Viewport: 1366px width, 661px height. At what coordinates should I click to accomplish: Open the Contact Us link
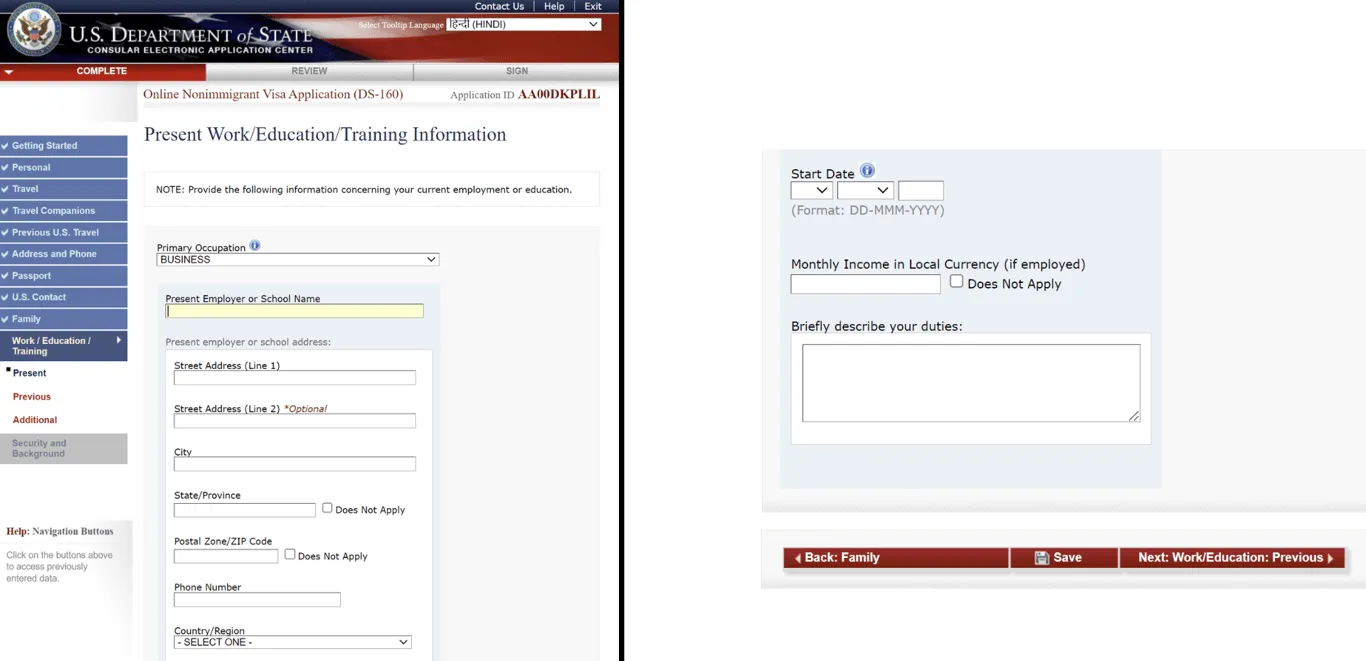point(499,6)
